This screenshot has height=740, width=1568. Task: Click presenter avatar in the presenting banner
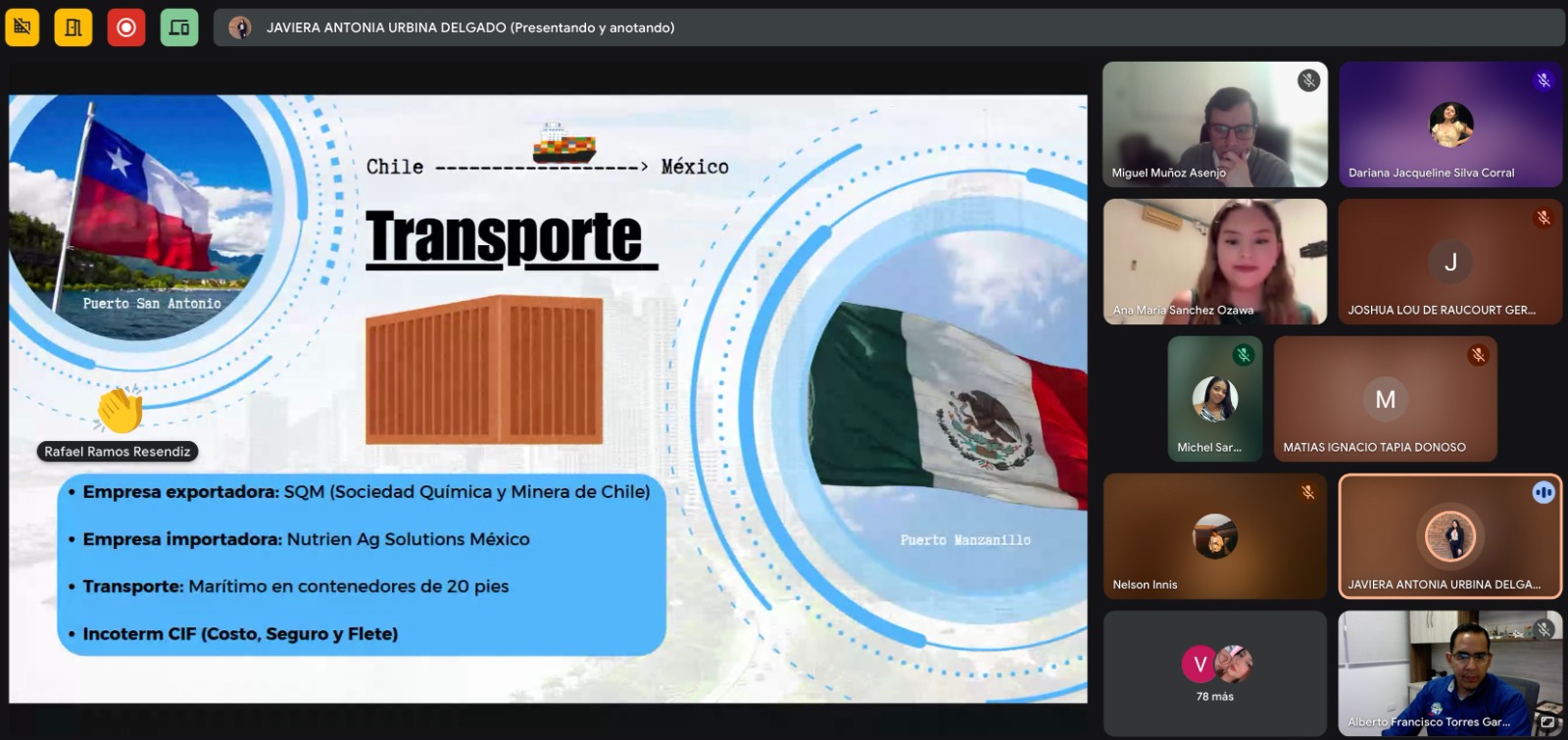click(240, 27)
